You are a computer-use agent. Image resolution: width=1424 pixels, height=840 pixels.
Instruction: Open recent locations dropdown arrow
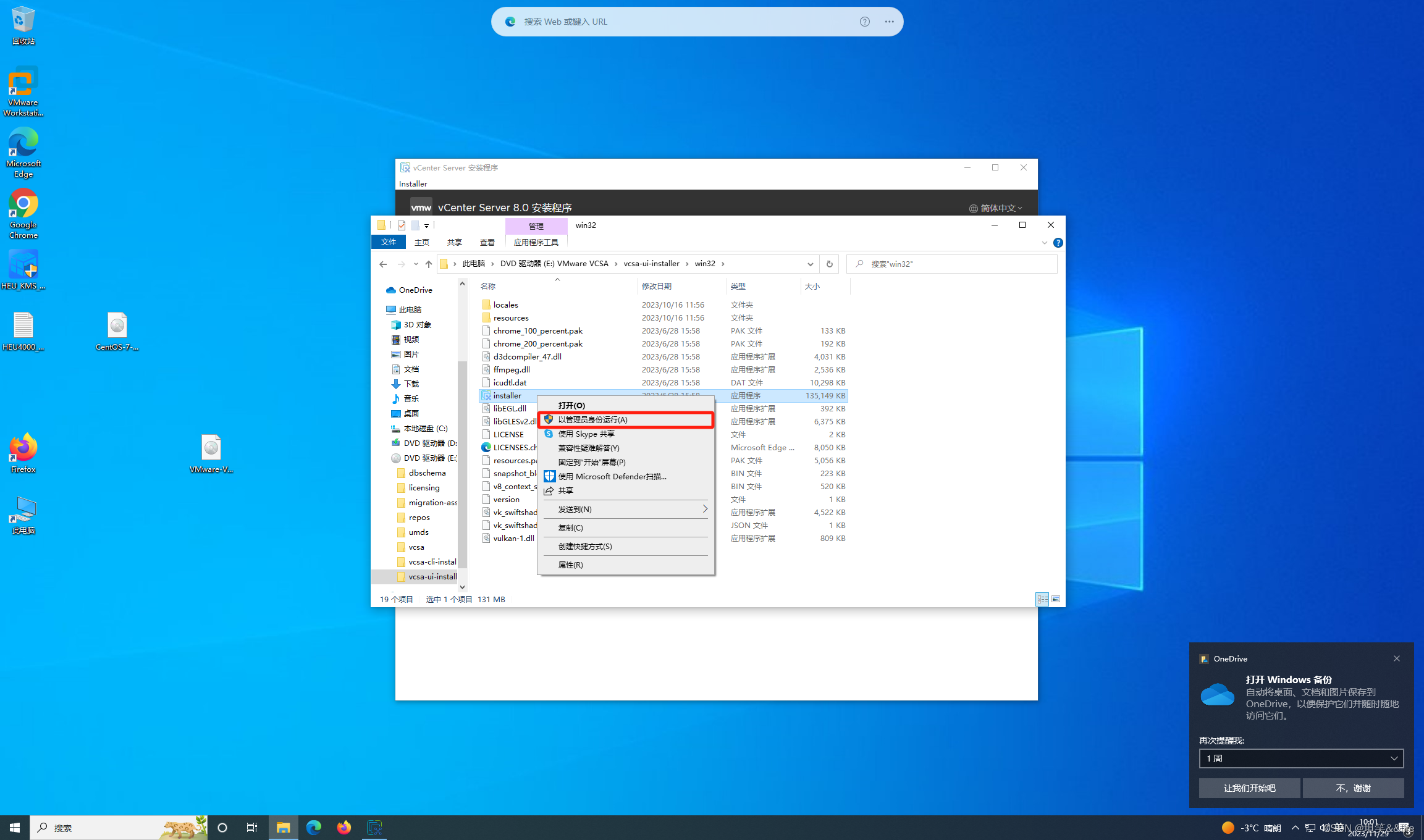(x=416, y=264)
